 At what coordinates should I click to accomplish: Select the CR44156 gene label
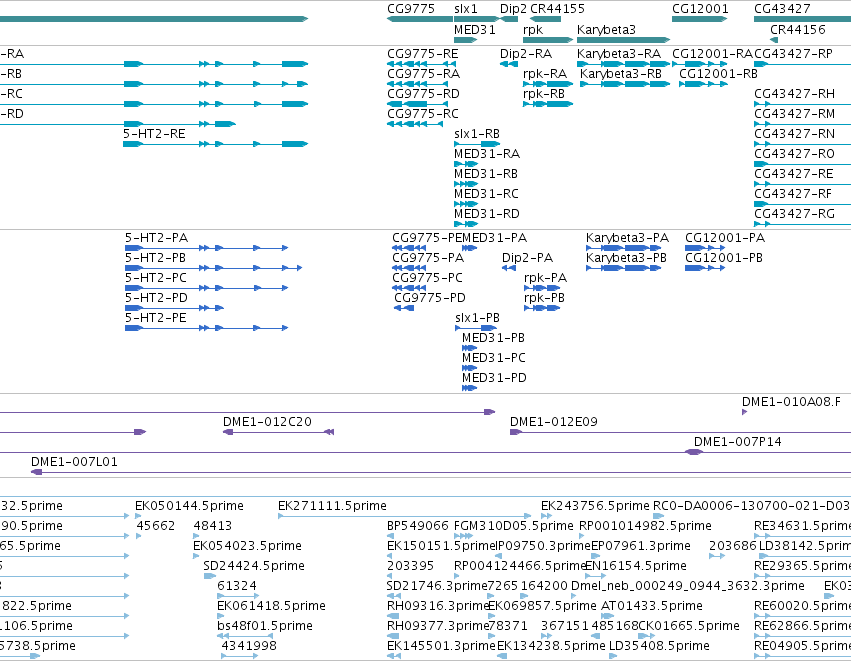tap(797, 30)
